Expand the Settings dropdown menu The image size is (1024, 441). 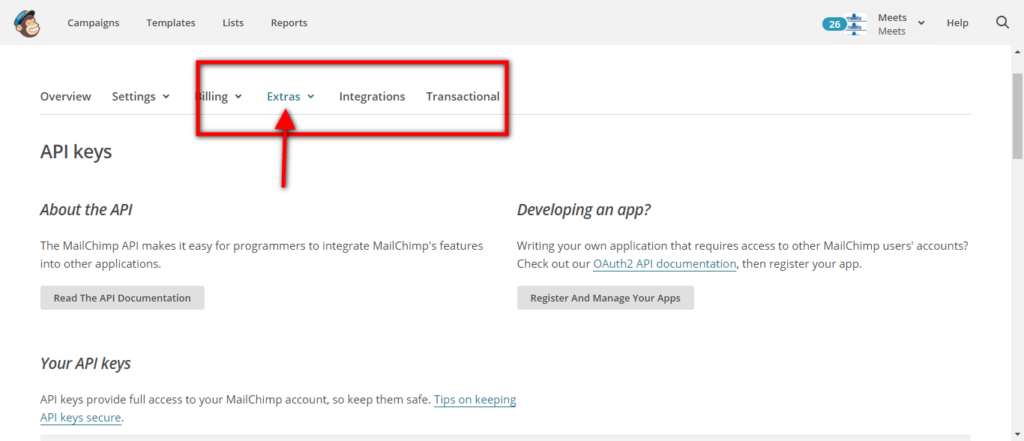click(140, 97)
